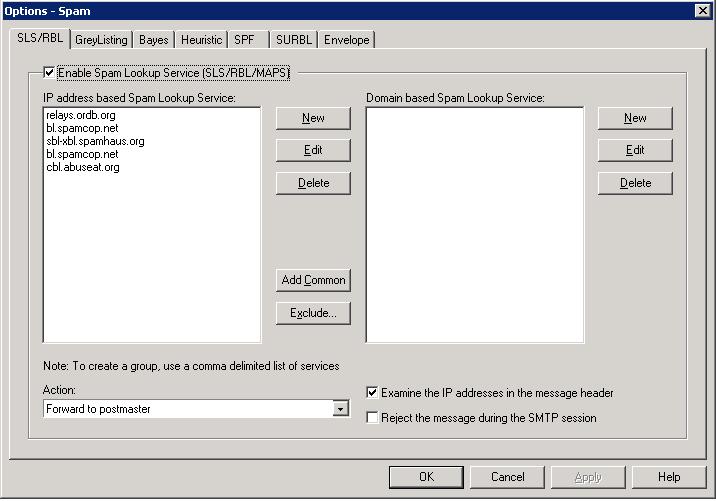Screen dimensions: 716x501
Task: Select sbl-xbl.spamhaus.org entry
Action: [x=95, y=141]
